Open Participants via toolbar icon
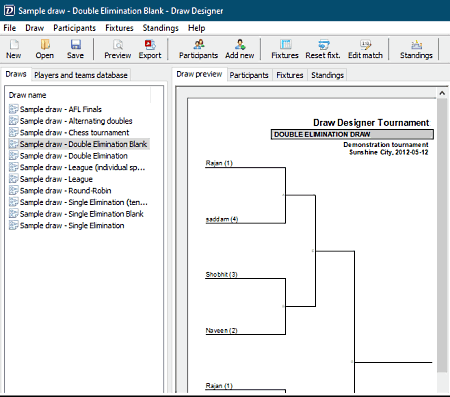Viewport: 450px width, 397px height. [198, 49]
